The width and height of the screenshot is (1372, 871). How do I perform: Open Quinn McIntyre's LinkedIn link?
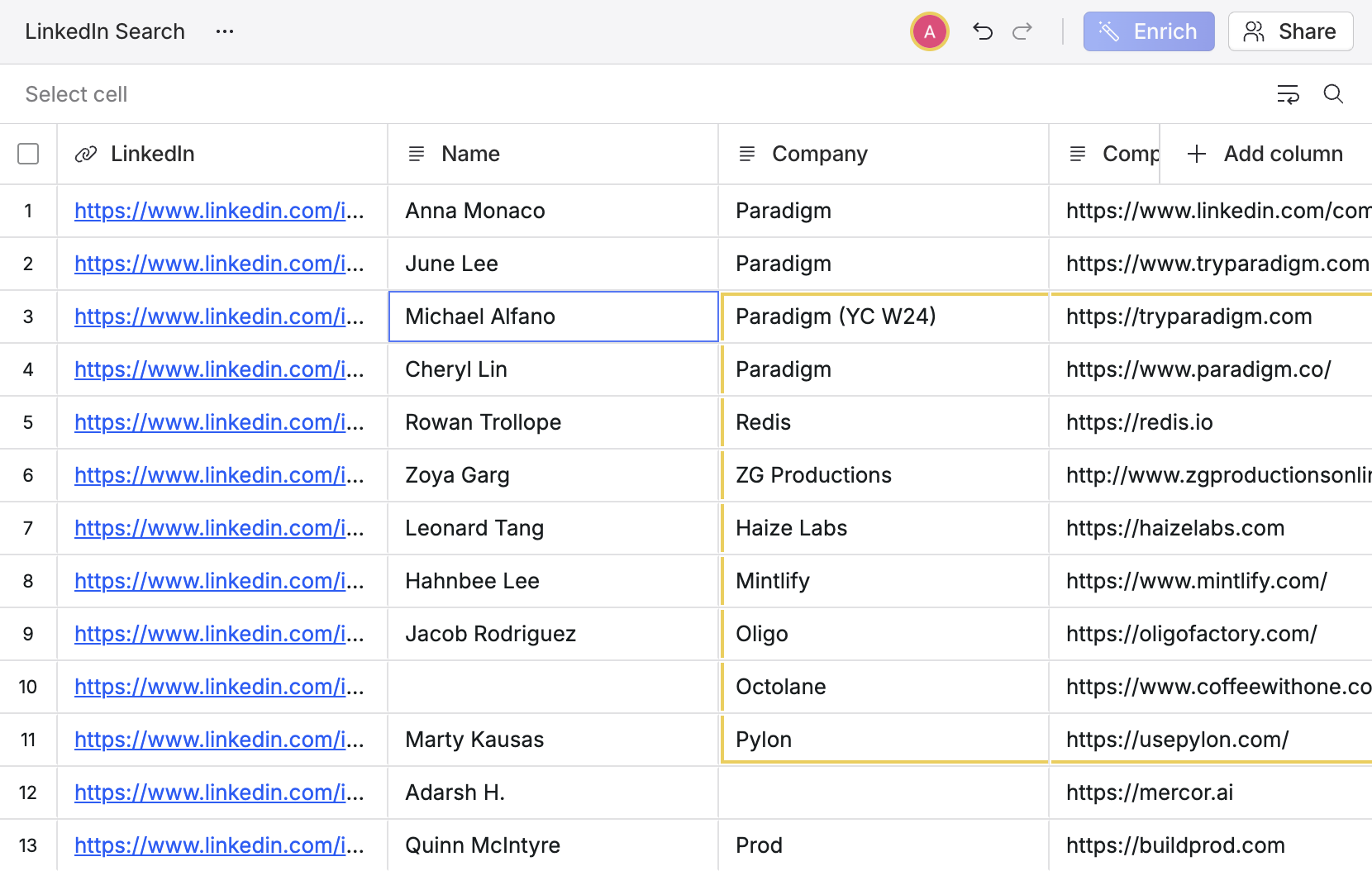click(x=219, y=845)
